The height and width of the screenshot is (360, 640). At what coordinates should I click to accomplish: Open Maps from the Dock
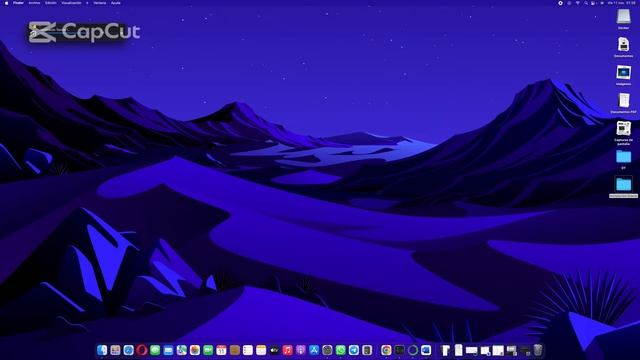(182, 350)
